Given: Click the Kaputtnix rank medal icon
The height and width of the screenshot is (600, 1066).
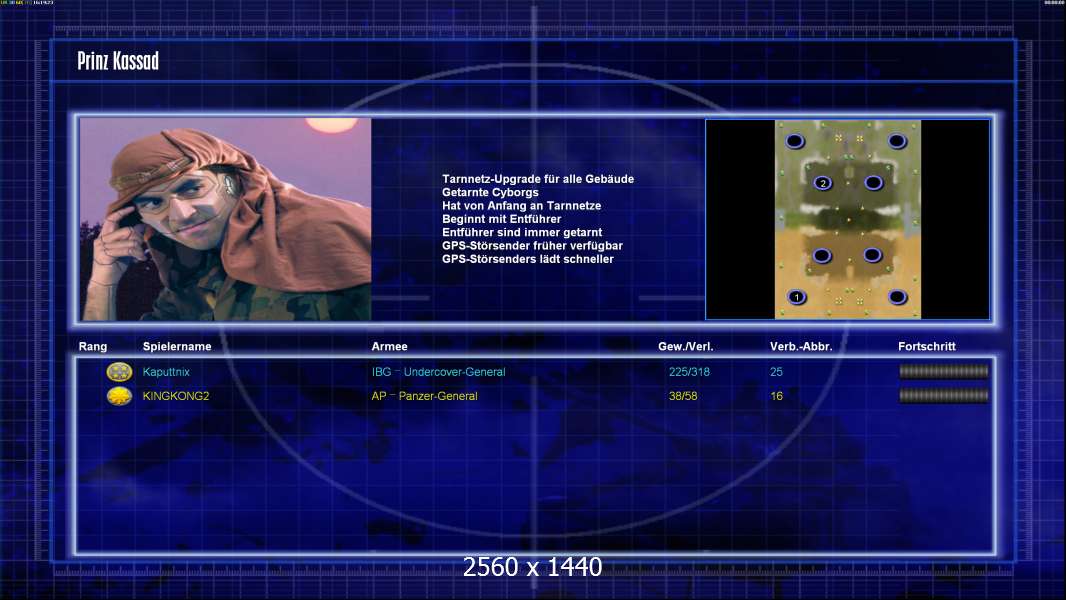Looking at the screenshot, I should click(x=119, y=371).
